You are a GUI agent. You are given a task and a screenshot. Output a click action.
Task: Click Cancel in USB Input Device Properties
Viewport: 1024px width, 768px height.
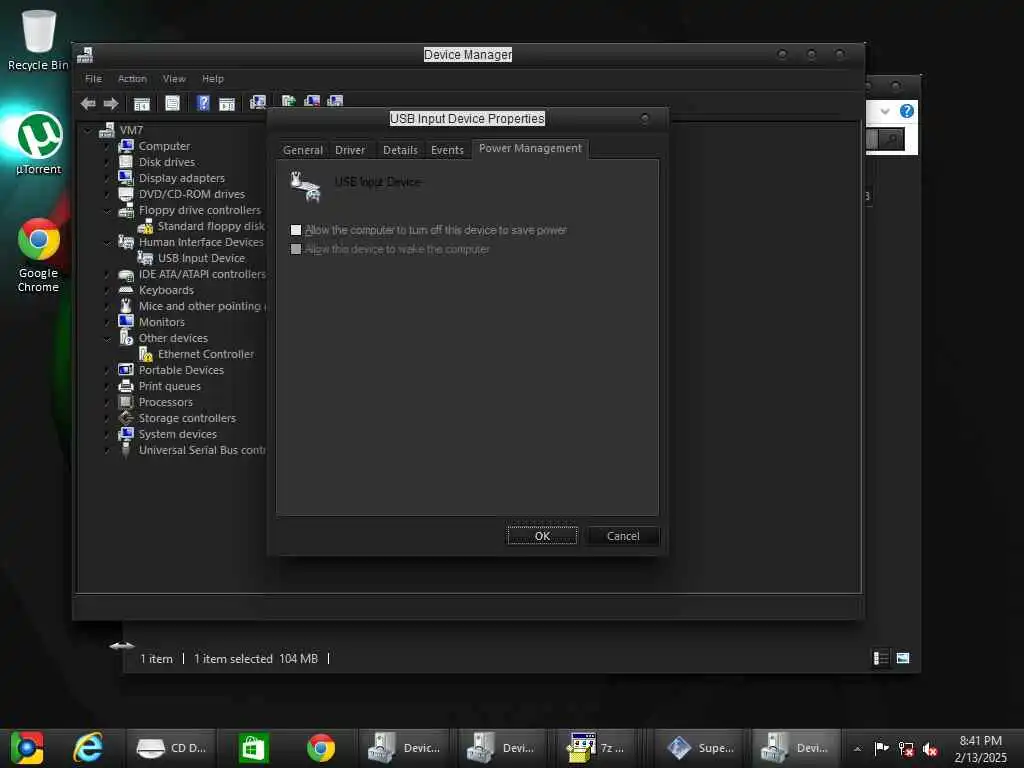(623, 536)
